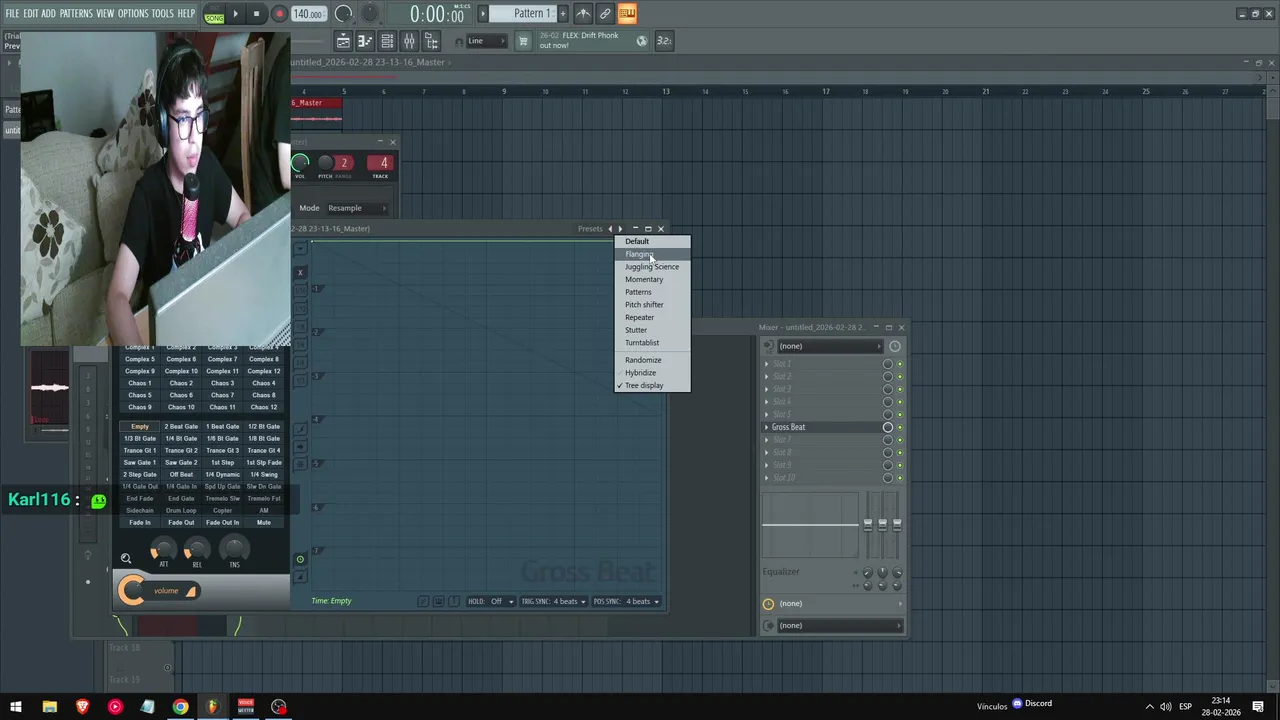Open Discord from the taskbar tray
The image size is (1280, 720).
click(1032, 704)
